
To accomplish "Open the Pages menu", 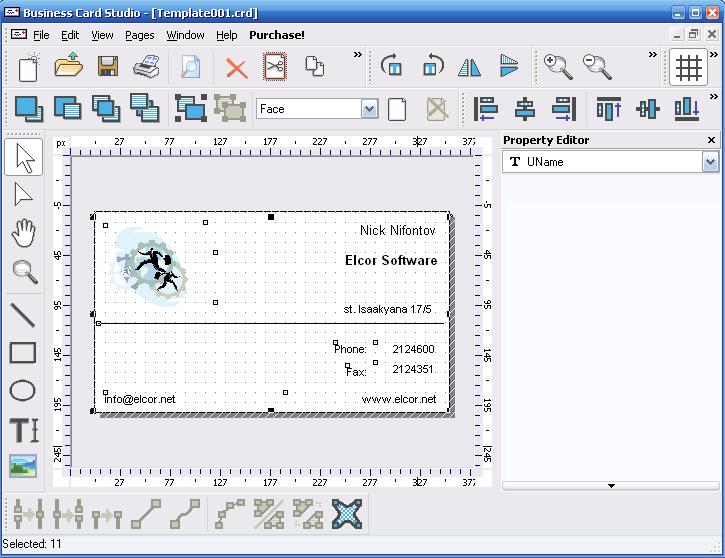I will [x=140, y=35].
